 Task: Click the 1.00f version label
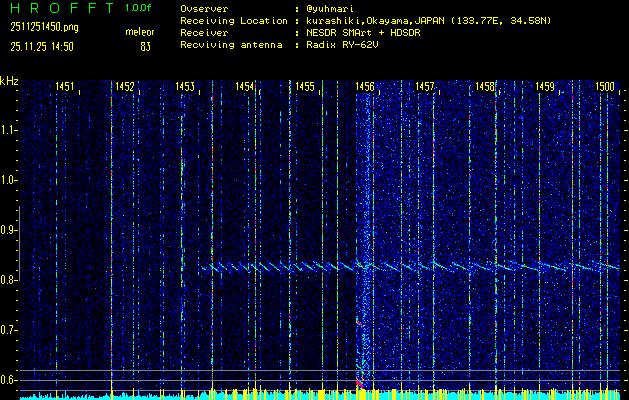[139, 8]
